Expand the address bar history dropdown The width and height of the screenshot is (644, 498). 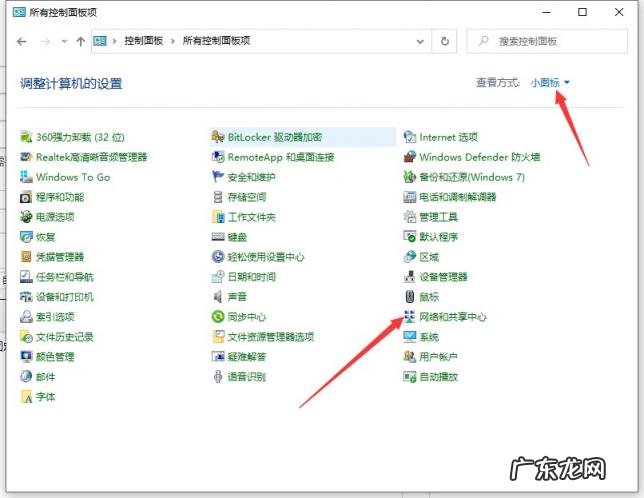(x=420, y=41)
